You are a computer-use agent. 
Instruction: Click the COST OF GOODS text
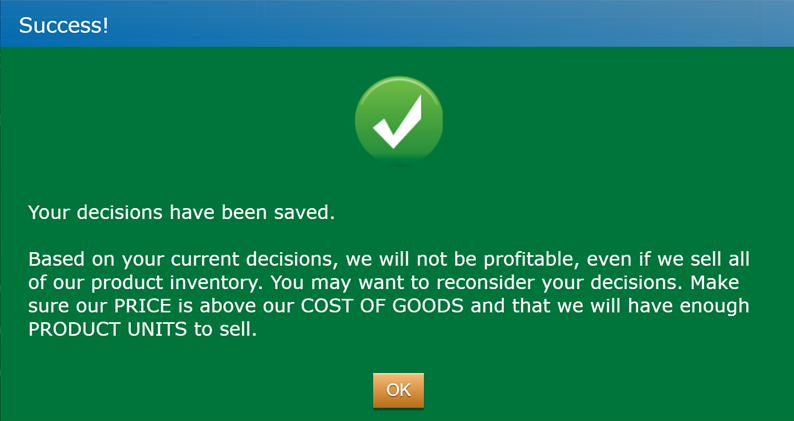pos(382,306)
